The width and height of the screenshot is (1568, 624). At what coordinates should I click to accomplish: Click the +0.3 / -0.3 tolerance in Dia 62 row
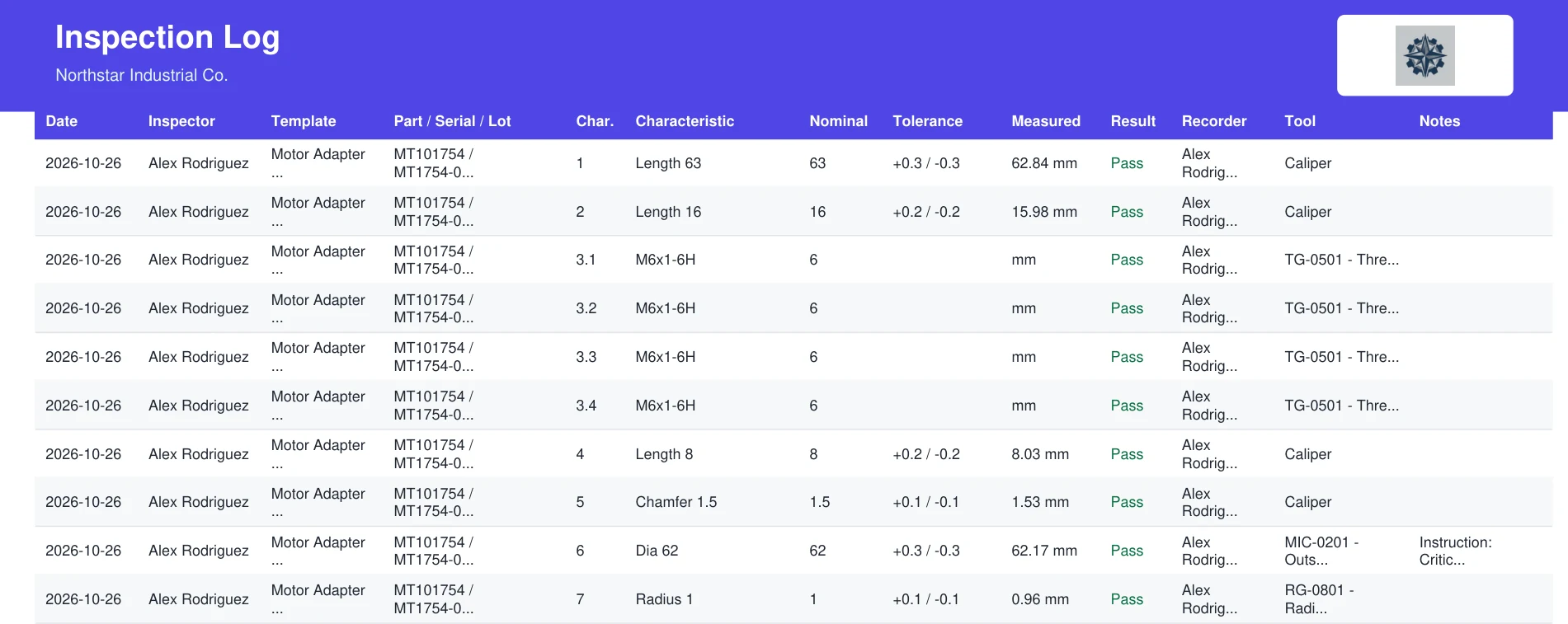926,551
